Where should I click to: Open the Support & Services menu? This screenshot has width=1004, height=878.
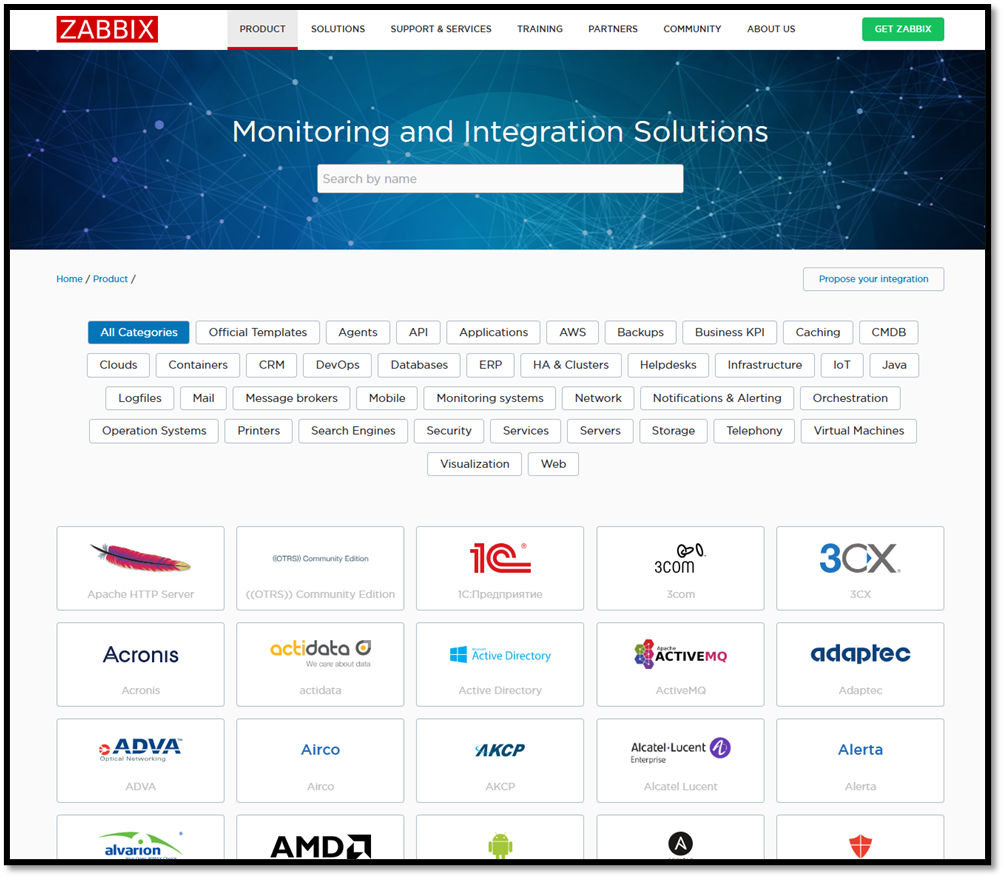click(441, 29)
